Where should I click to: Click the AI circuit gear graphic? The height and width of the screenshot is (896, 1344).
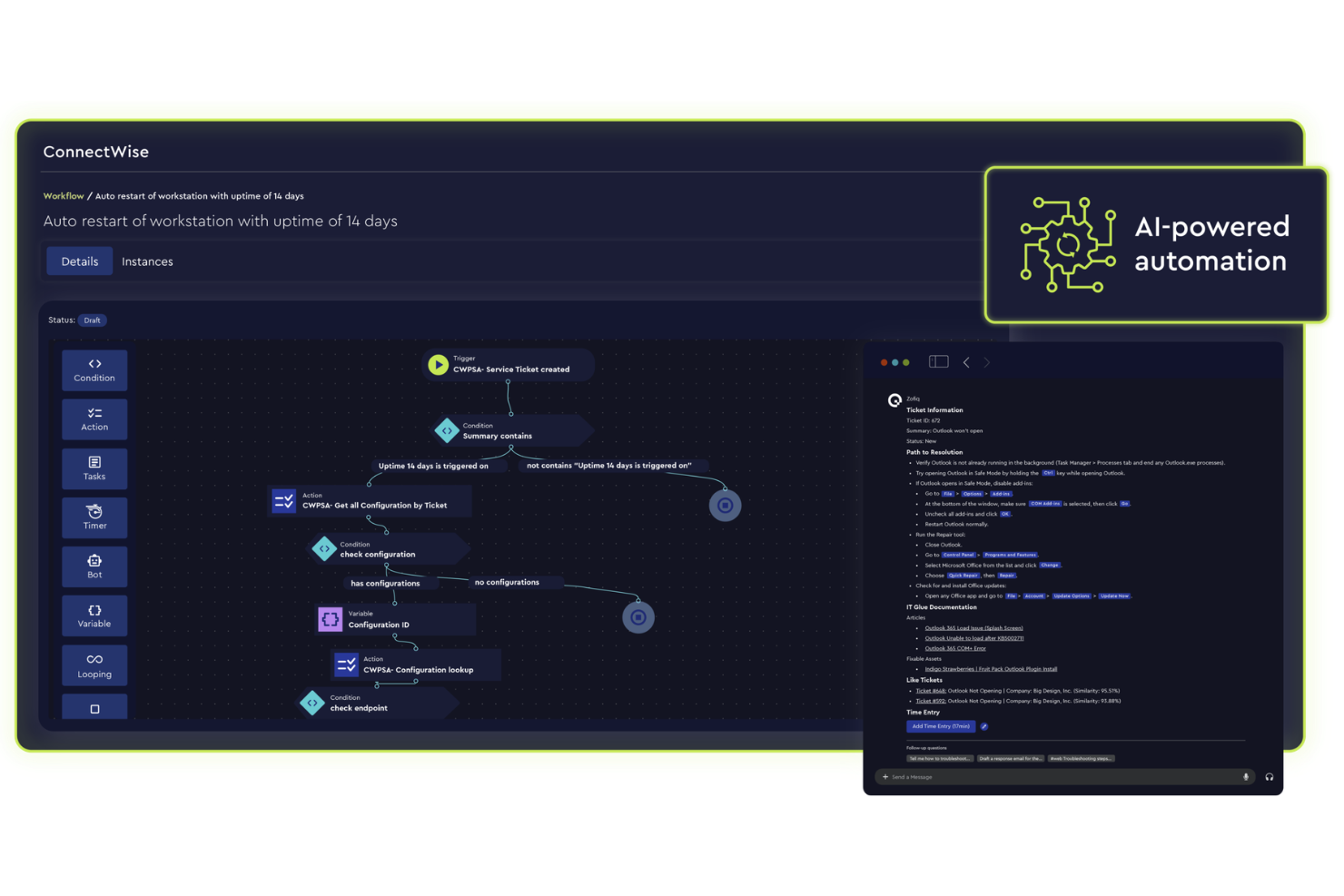coord(1068,244)
